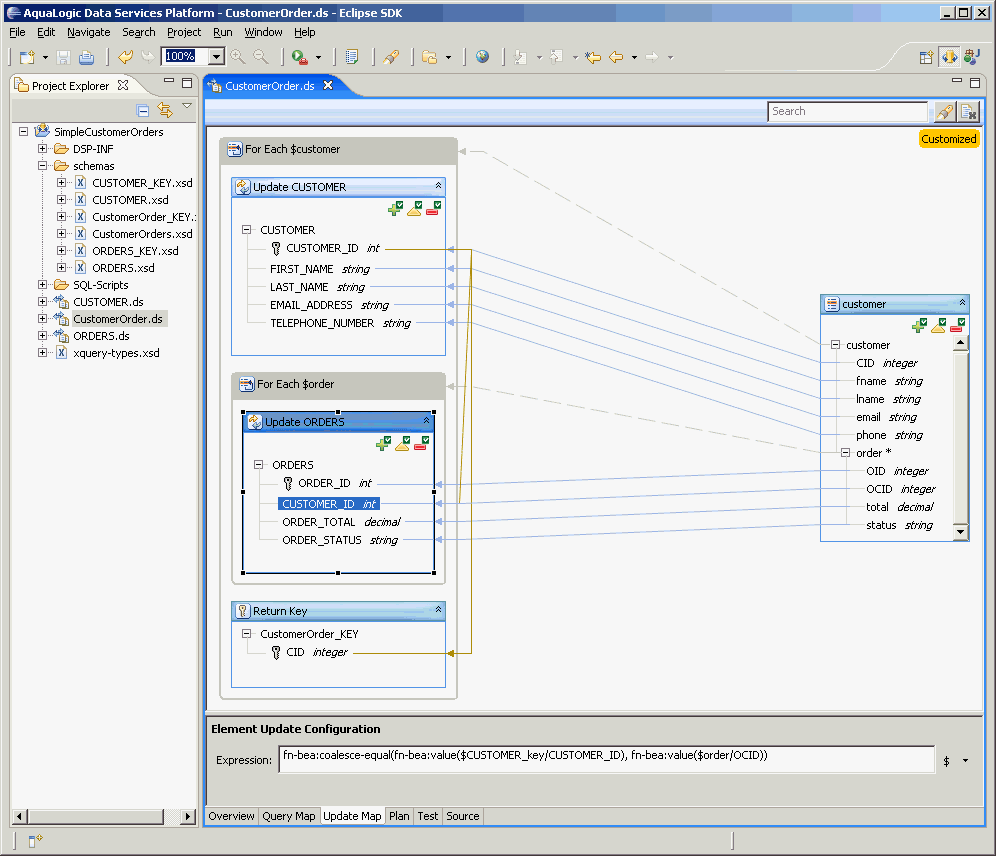Open Project Explorer view menu triangle
Image resolution: width=996 pixels, height=856 pixels.
pyautogui.click(x=187, y=106)
